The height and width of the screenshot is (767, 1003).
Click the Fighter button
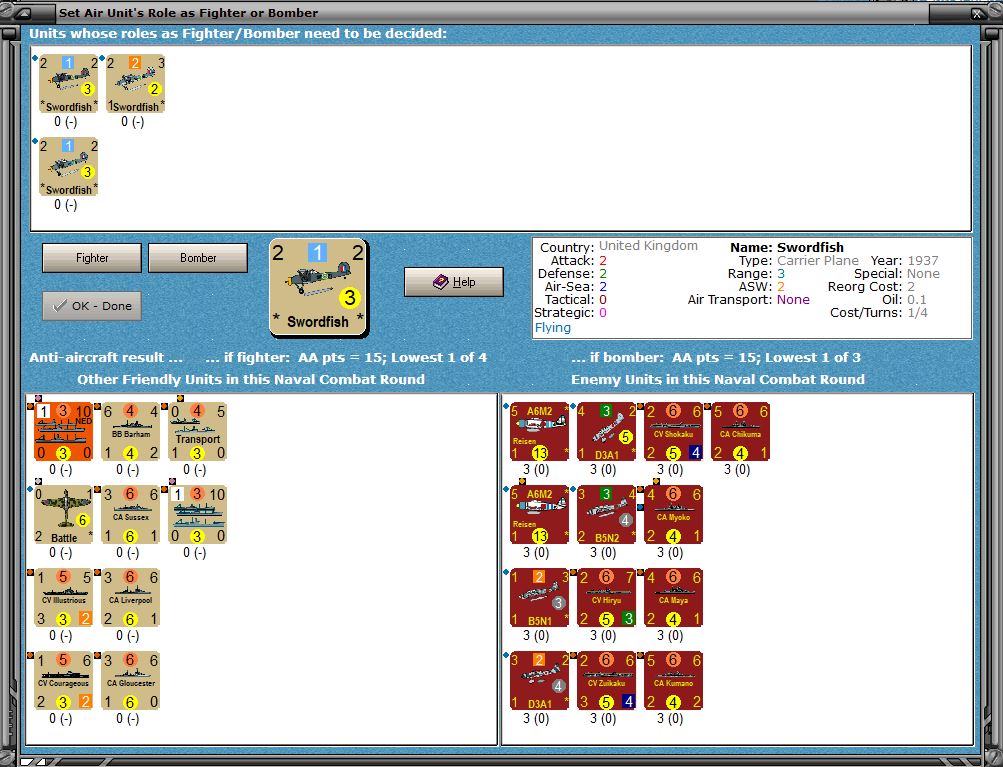pyautogui.click(x=91, y=258)
